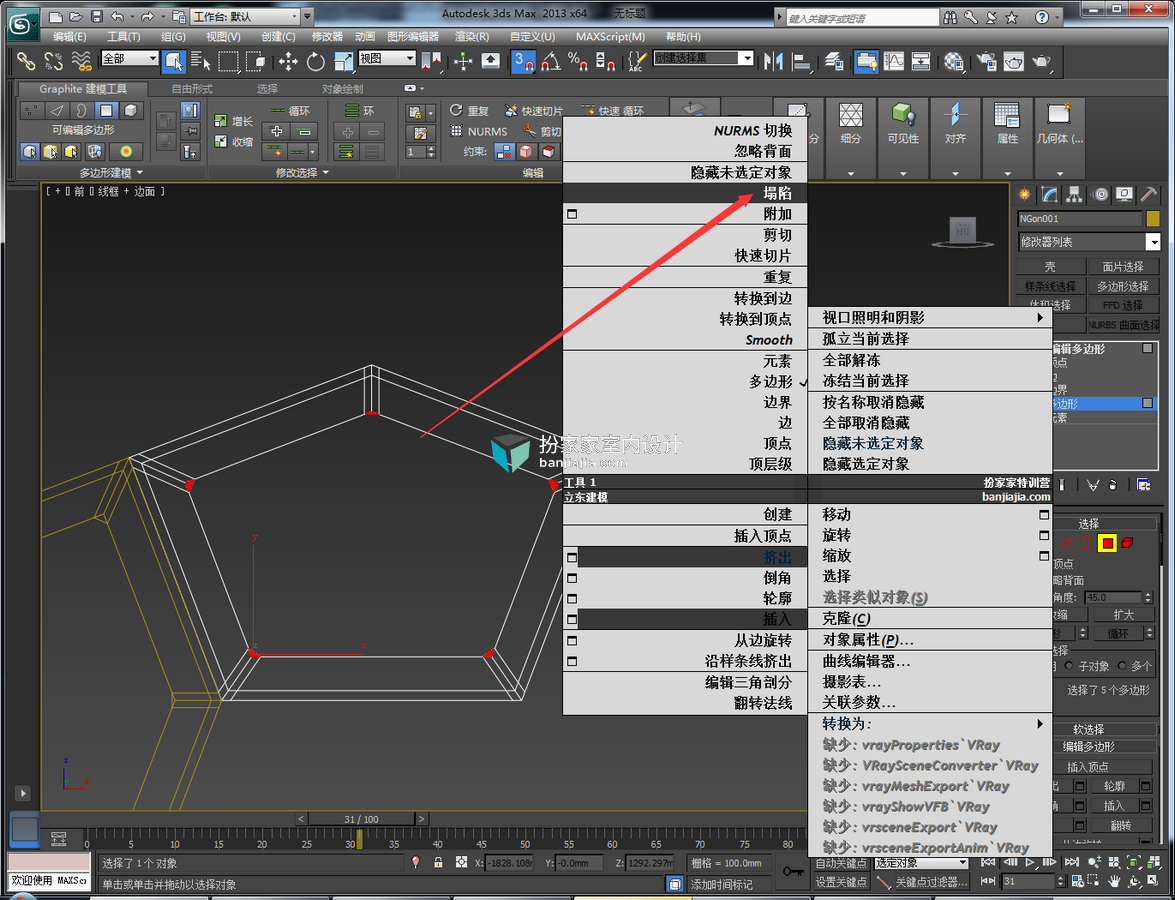The width and height of the screenshot is (1175, 900).
Task: Switch to the Motion command panel tab
Action: [x=1100, y=195]
